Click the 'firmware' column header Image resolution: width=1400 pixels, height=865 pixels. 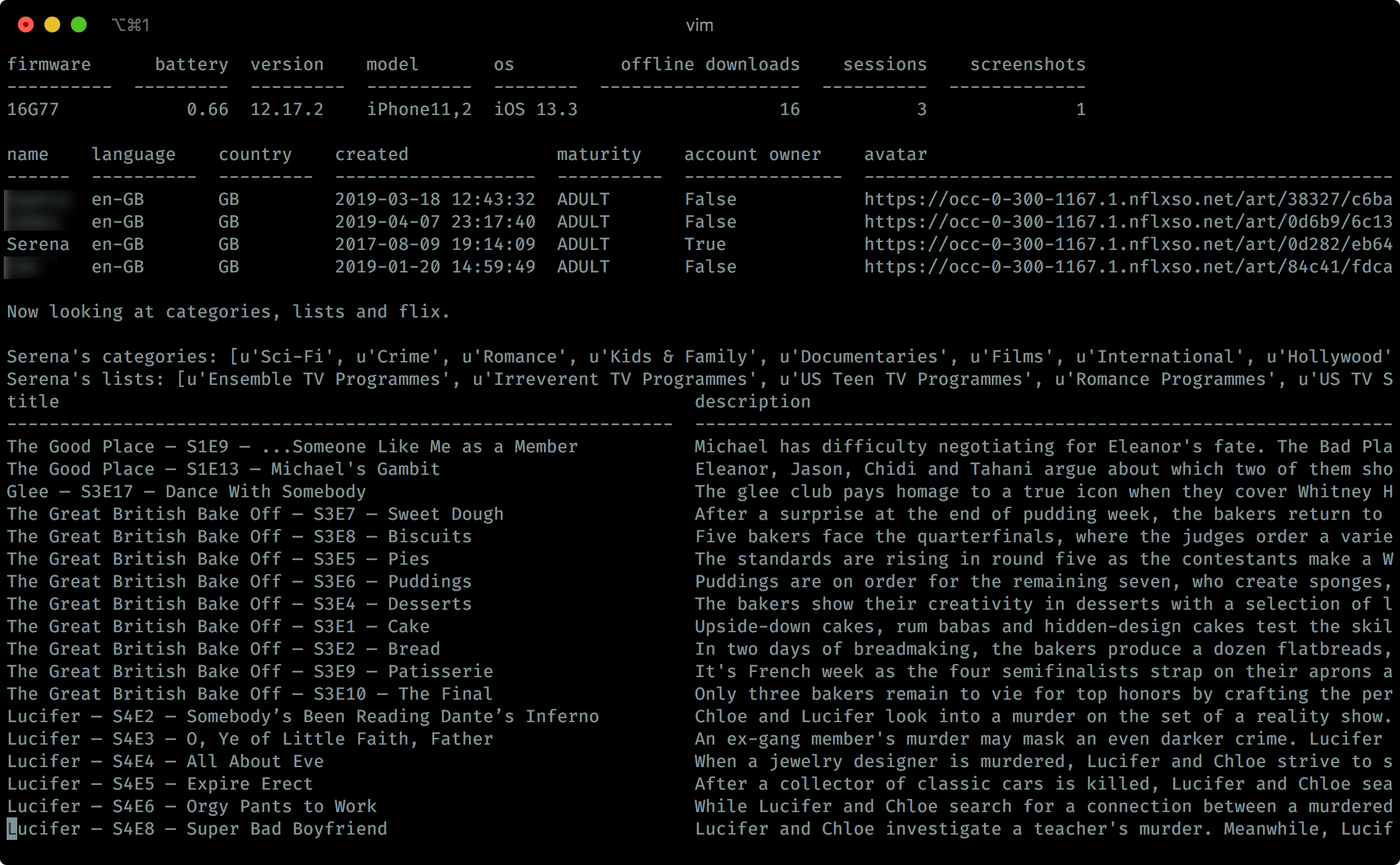pos(49,64)
